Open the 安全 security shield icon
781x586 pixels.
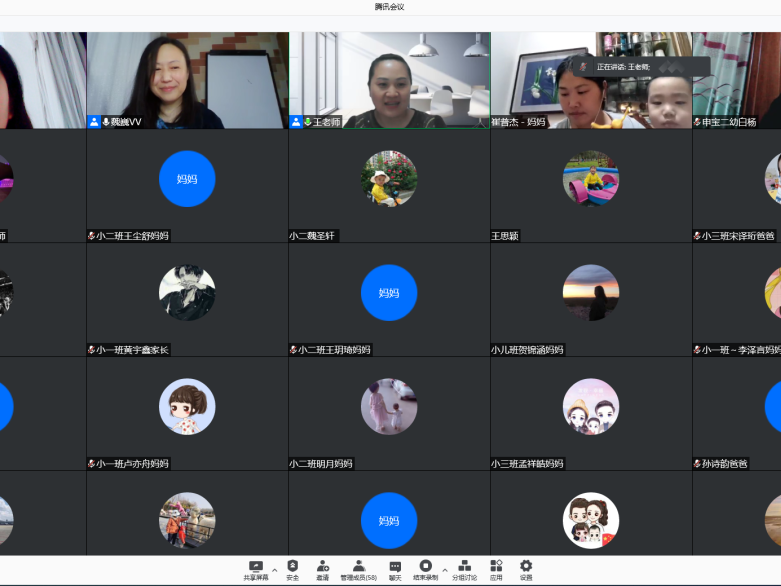point(292,566)
